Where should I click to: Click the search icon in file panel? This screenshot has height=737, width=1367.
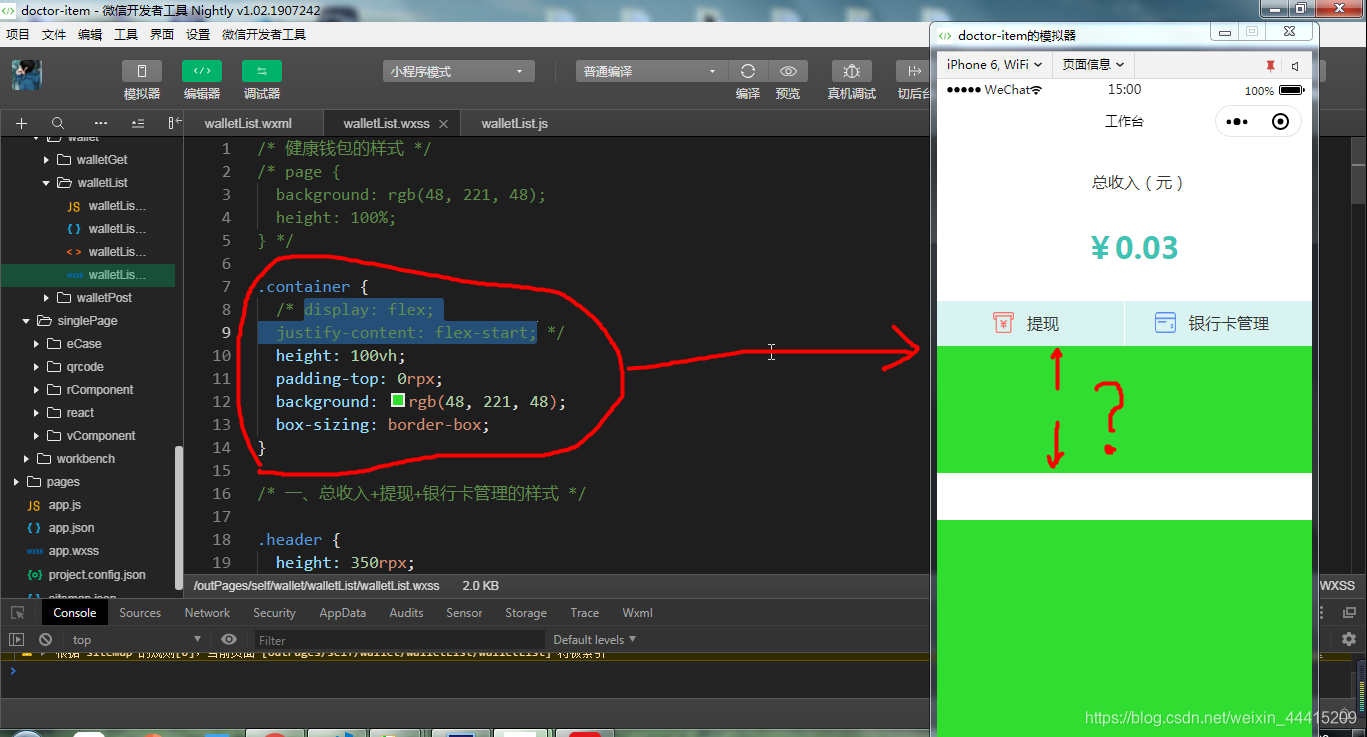58,123
